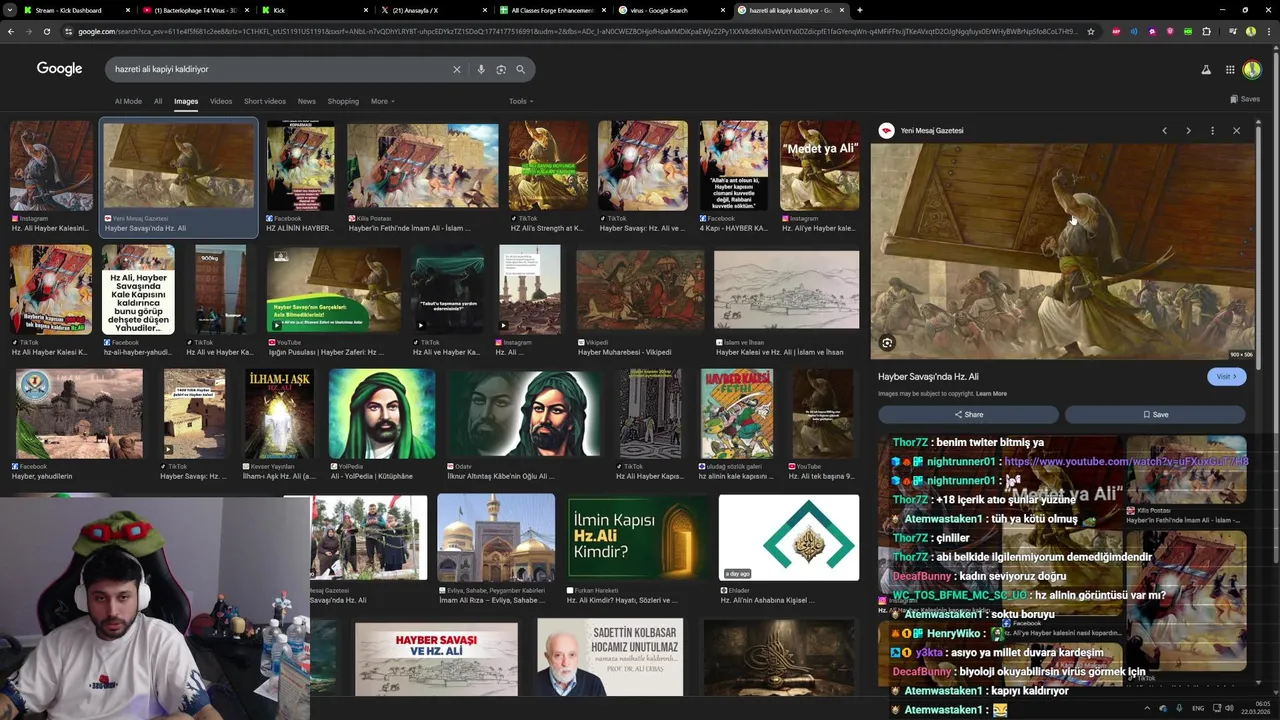1280x720 pixels.
Task: Open the volume icon in system tray
Action: point(1228,708)
